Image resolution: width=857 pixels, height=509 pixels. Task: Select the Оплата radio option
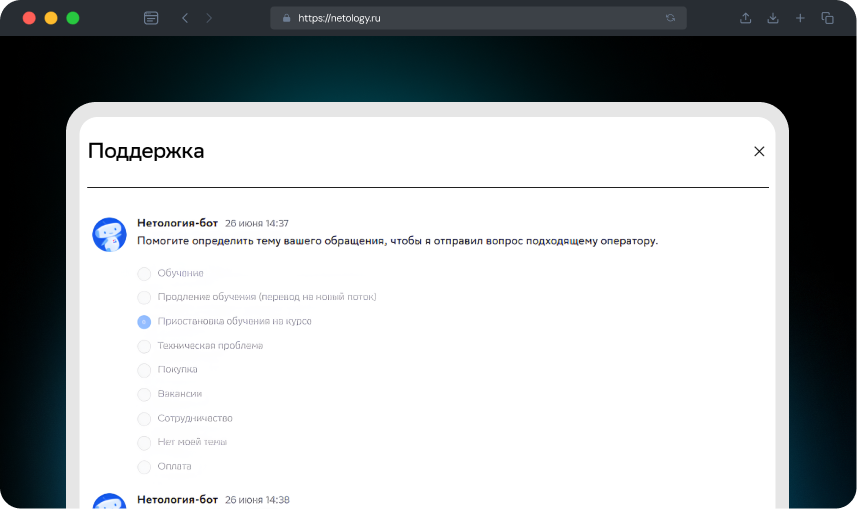144,466
